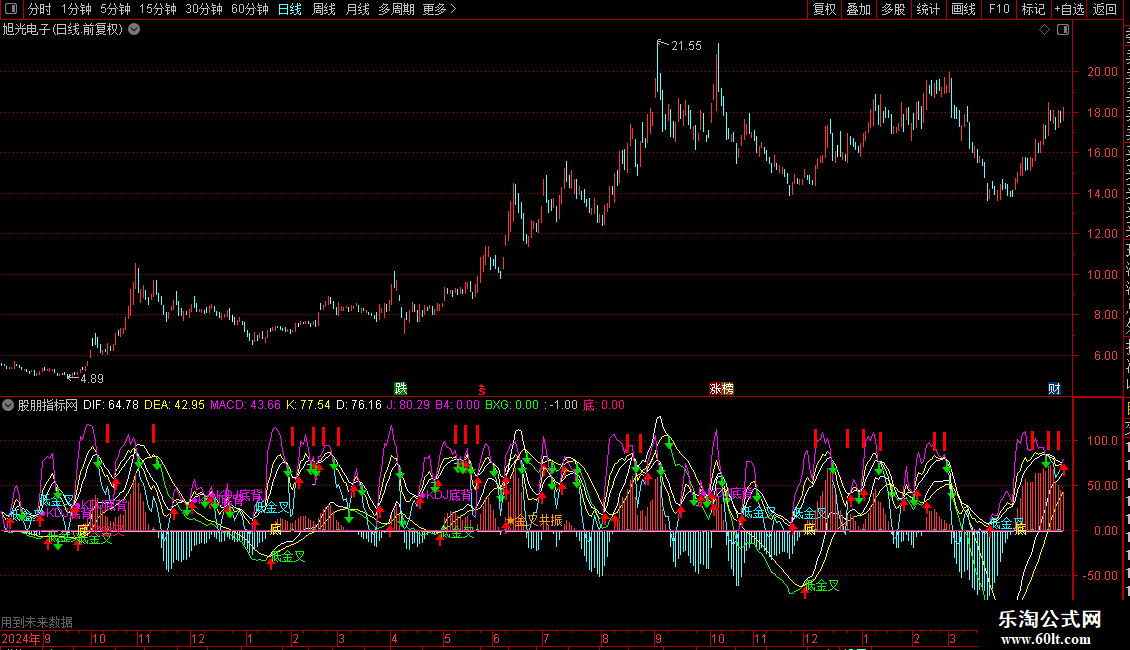This screenshot has height=650, width=1130.
Task: Click the green 跌 marker on the chart
Action: tap(401, 388)
